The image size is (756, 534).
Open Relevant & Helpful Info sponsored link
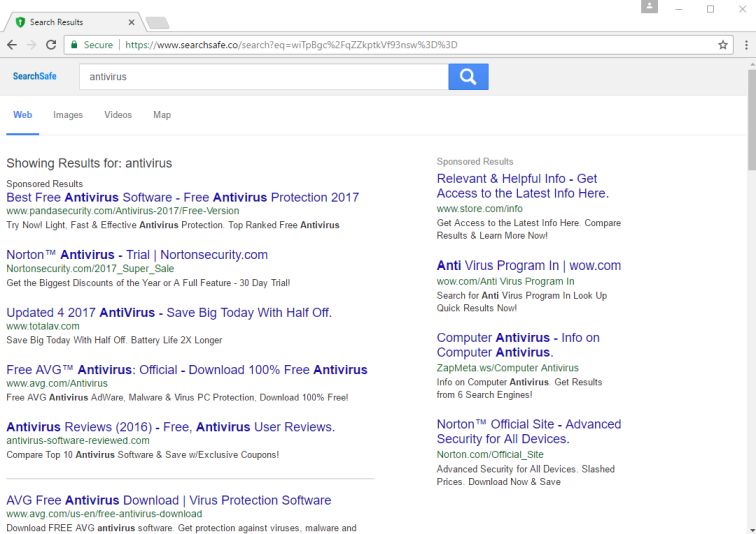(523, 186)
